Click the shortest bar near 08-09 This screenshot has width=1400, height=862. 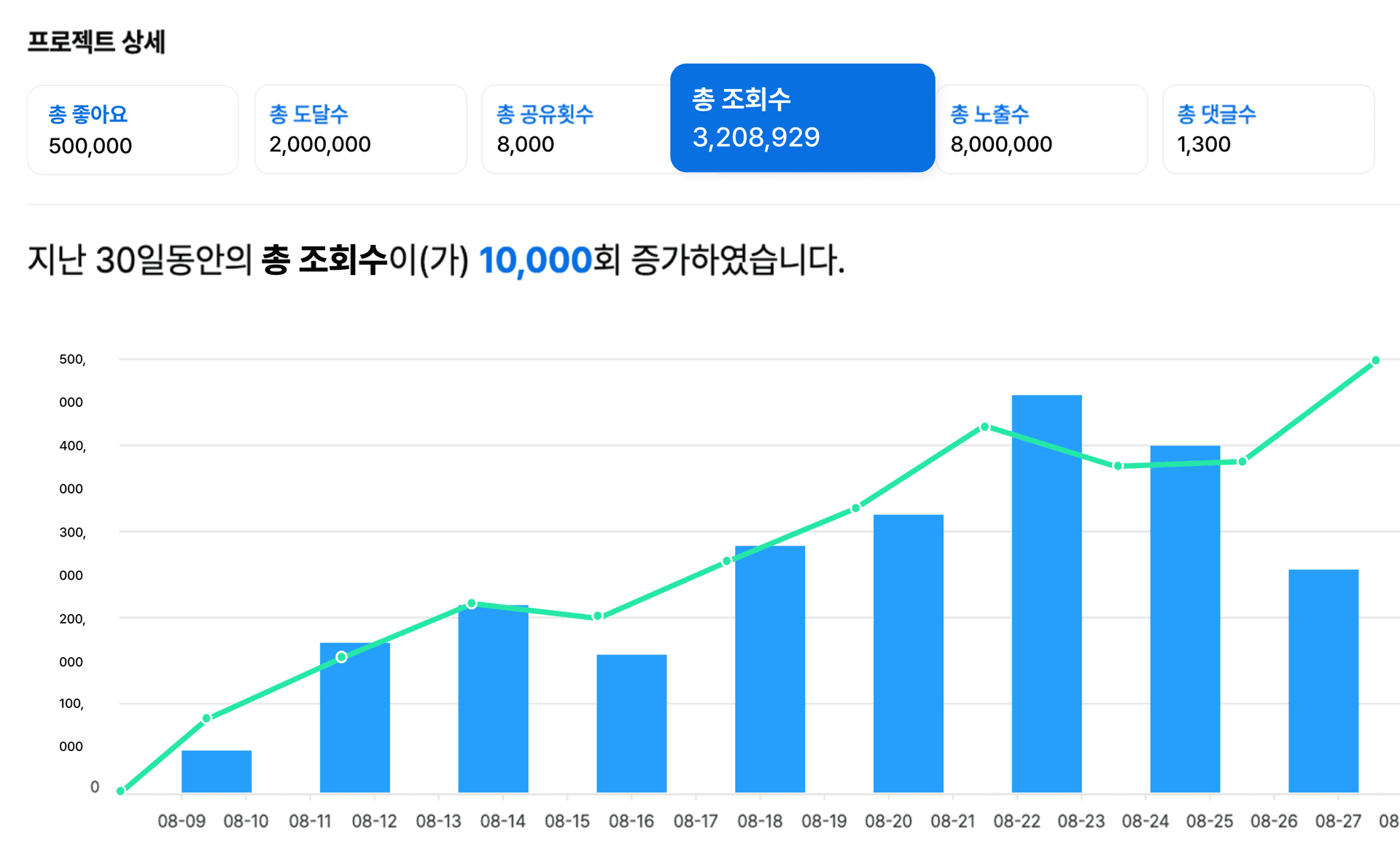[217, 771]
